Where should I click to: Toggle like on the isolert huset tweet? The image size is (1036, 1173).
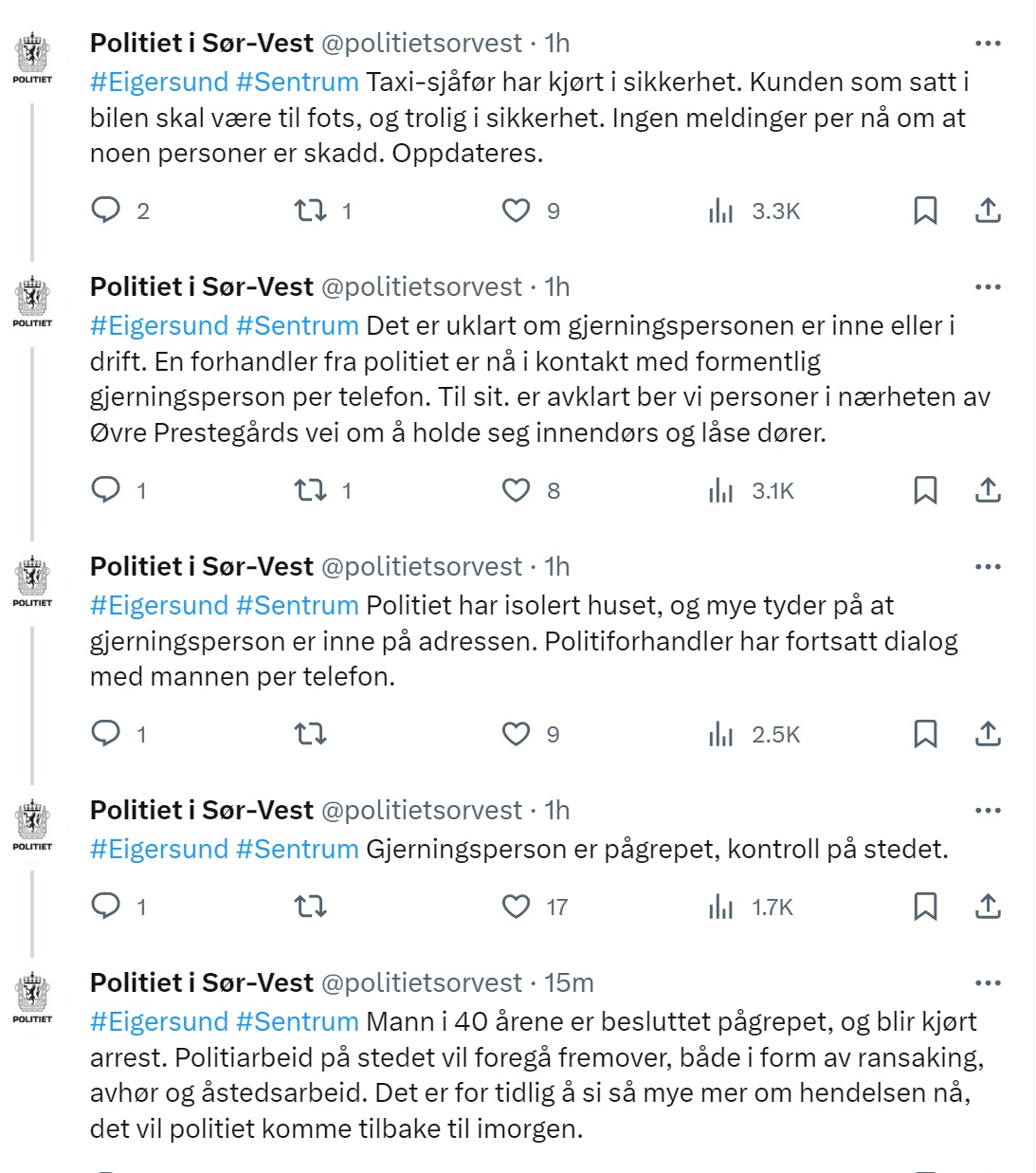517,733
